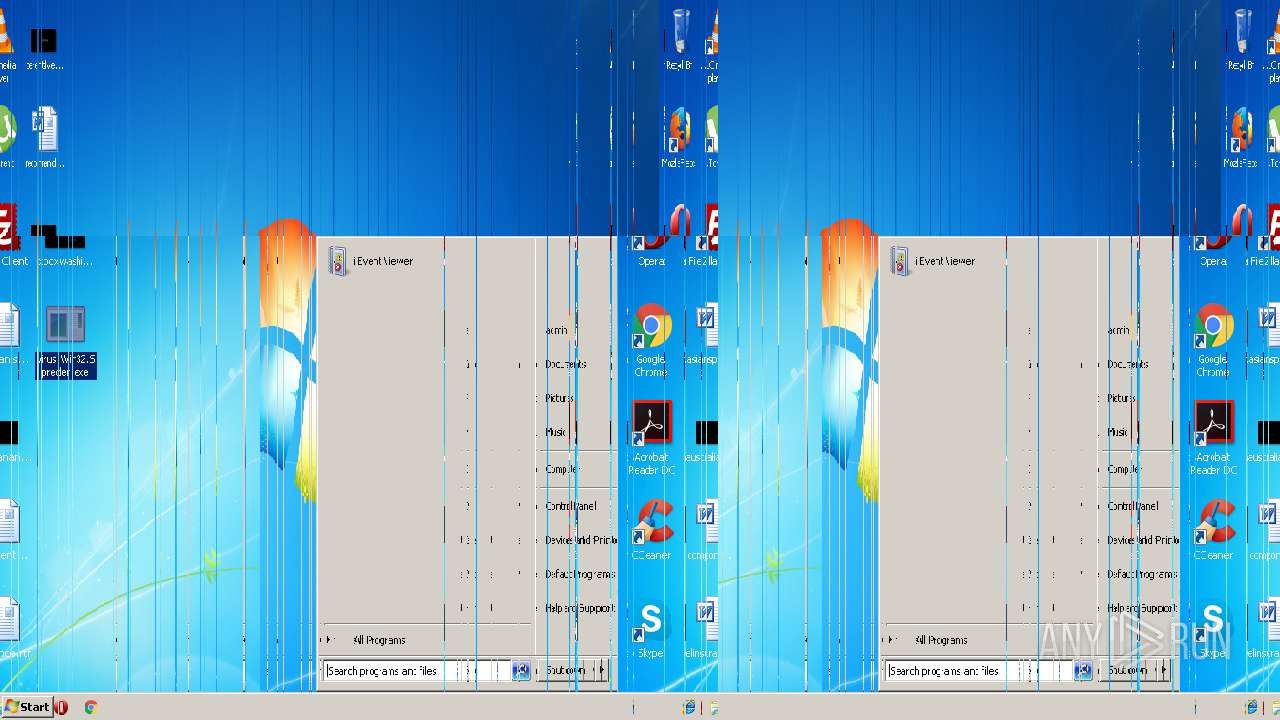Open Pictures in left Start menu copy
The image size is (1280, 720).
559,398
